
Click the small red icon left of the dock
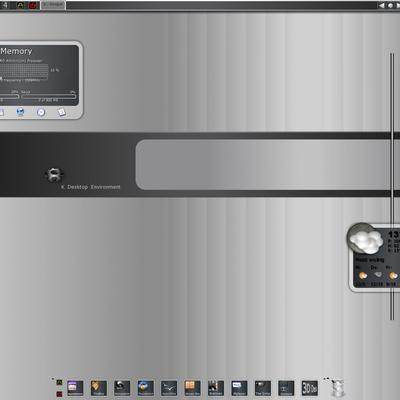click(59, 394)
